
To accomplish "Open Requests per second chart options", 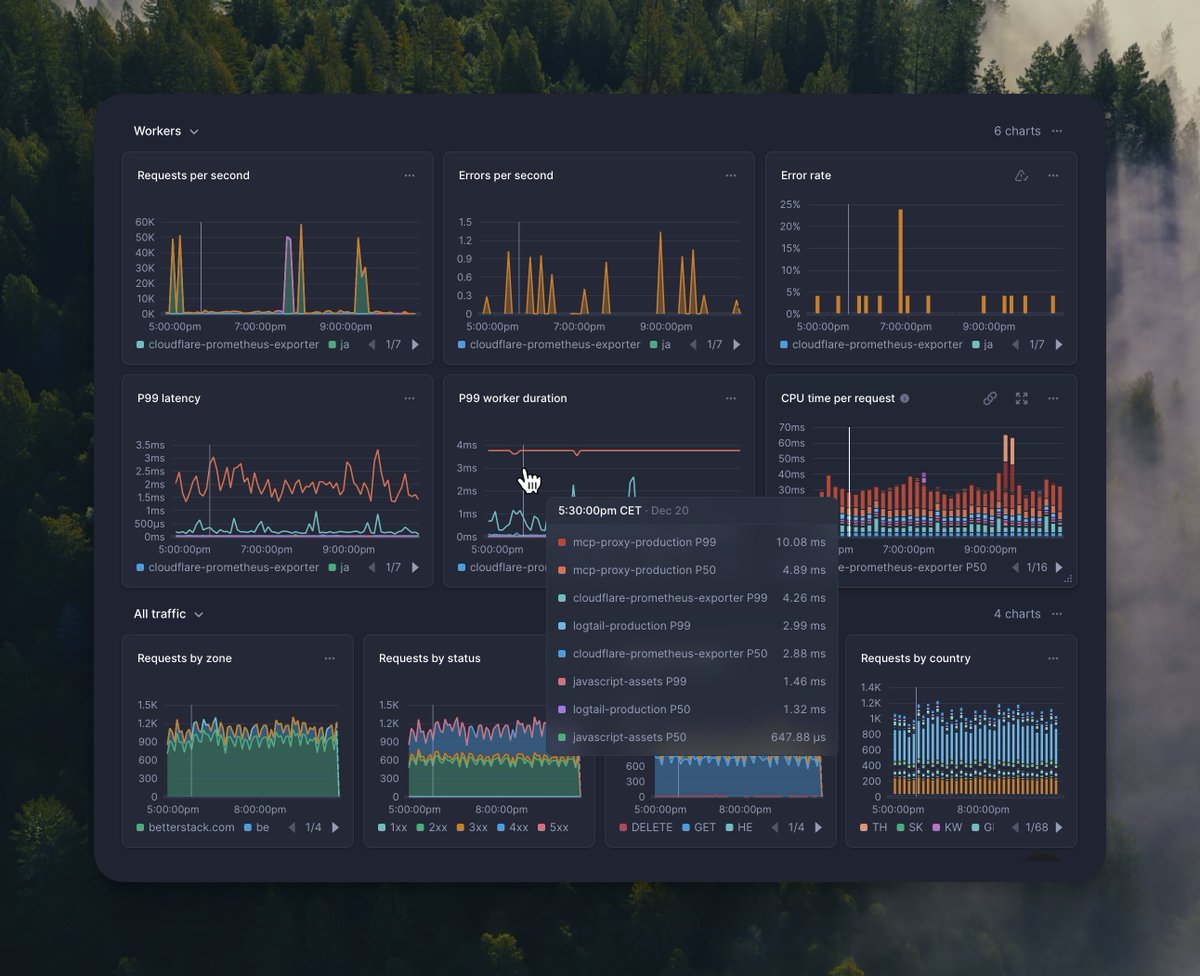I will click(409, 175).
